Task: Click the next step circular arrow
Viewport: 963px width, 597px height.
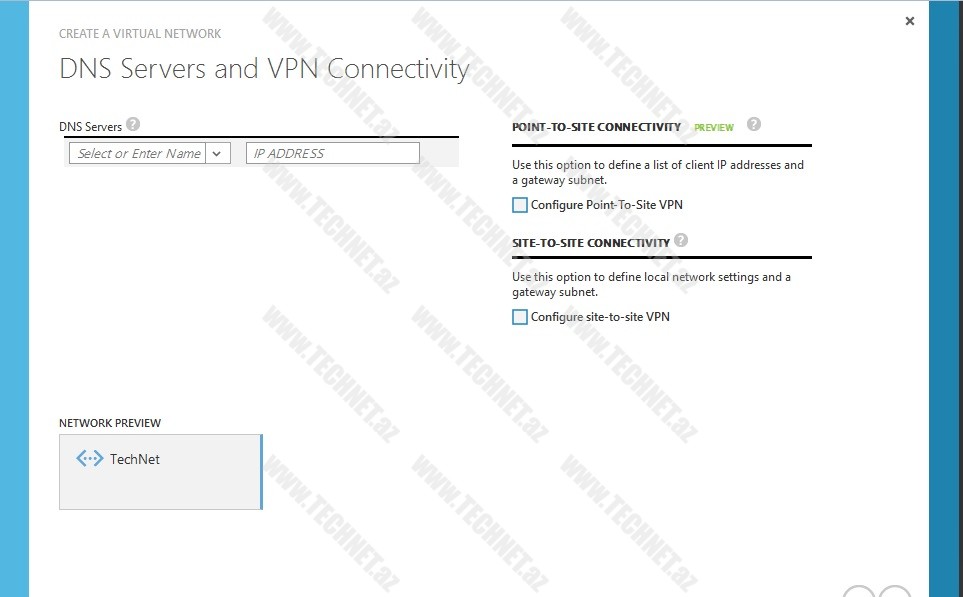Action: click(896, 593)
